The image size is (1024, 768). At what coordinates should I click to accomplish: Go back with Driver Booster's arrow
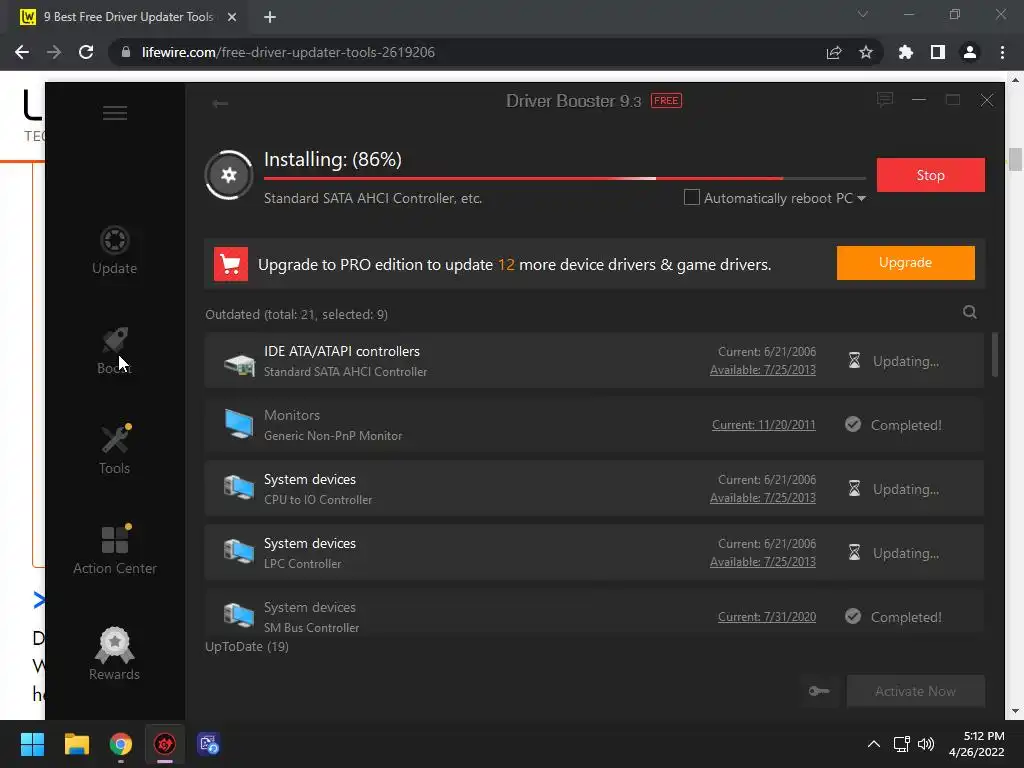click(220, 103)
